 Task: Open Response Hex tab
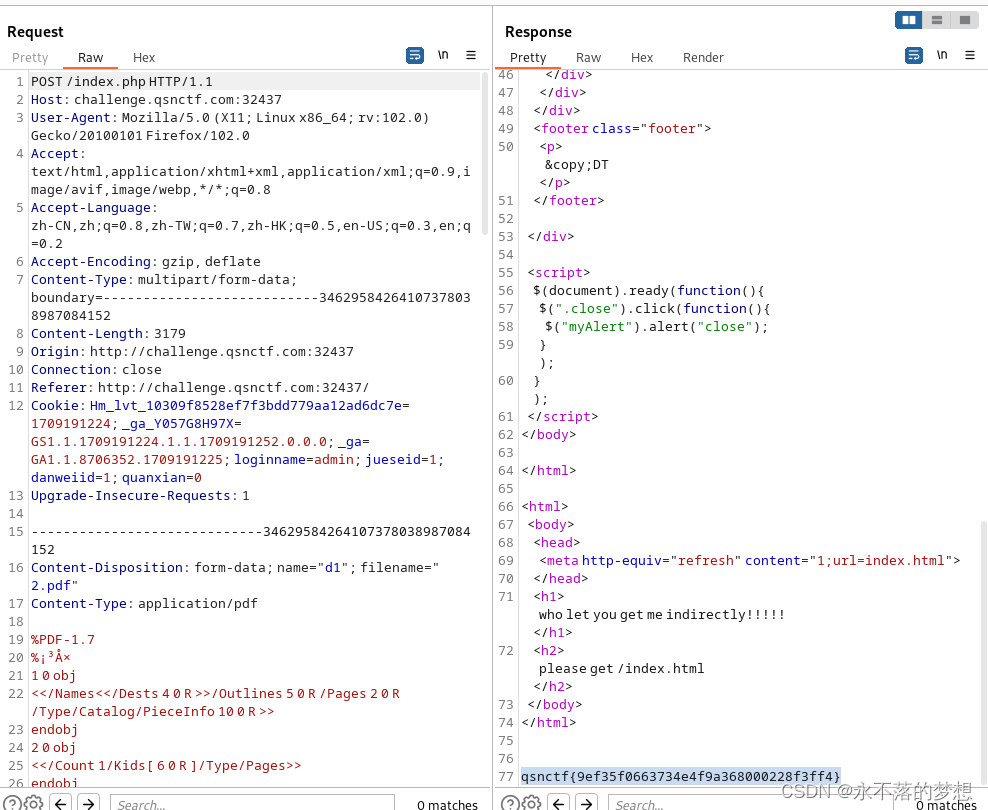click(641, 57)
